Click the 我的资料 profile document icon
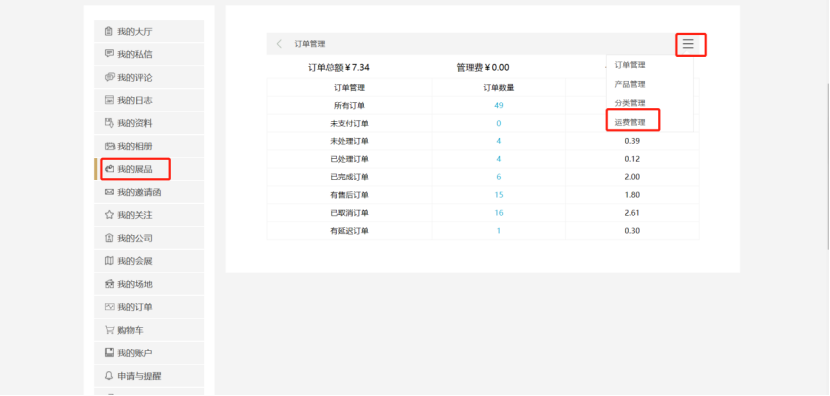Image resolution: width=830 pixels, height=396 pixels. click(x=109, y=123)
